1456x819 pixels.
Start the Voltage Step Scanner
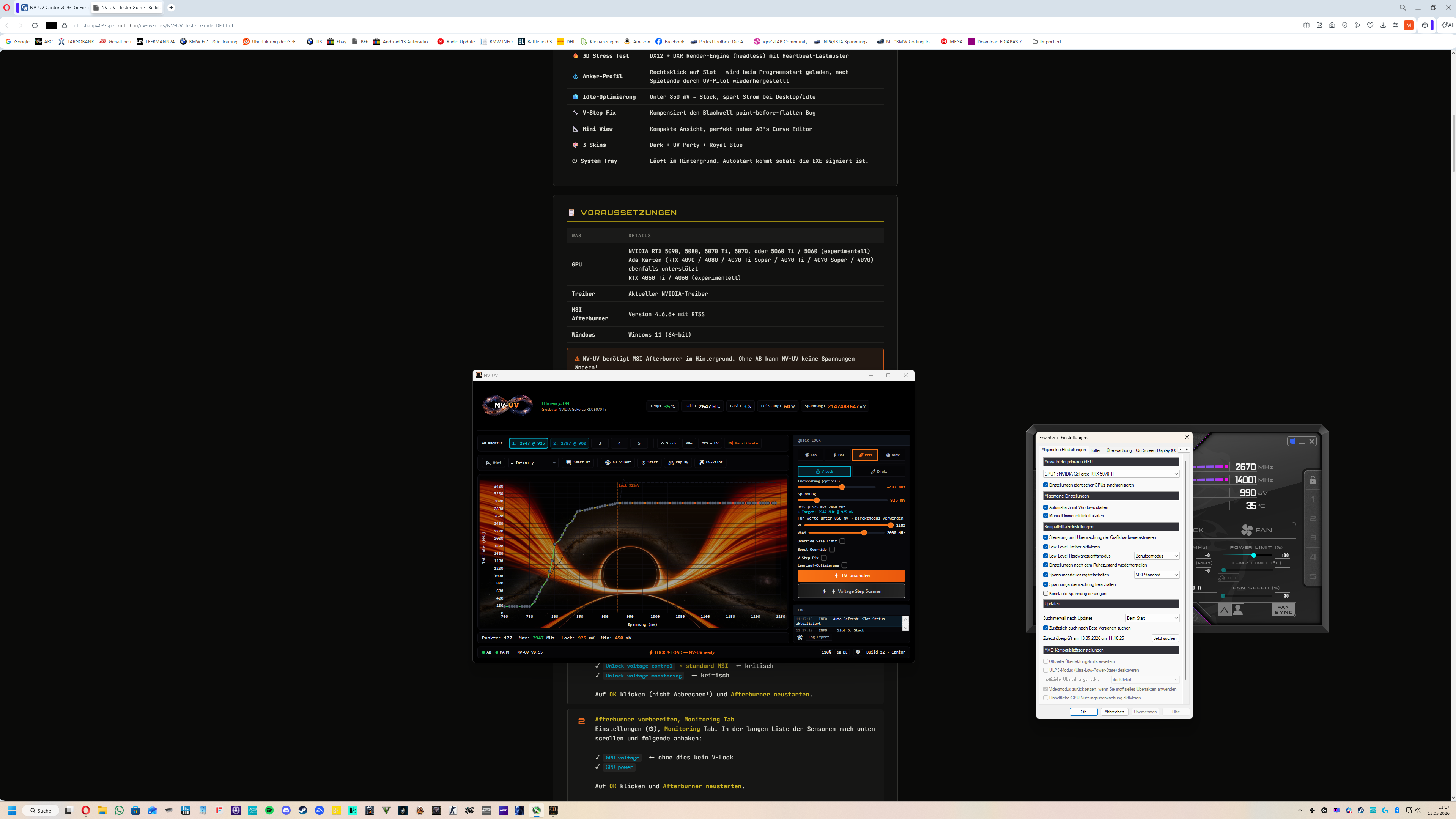tap(851, 591)
